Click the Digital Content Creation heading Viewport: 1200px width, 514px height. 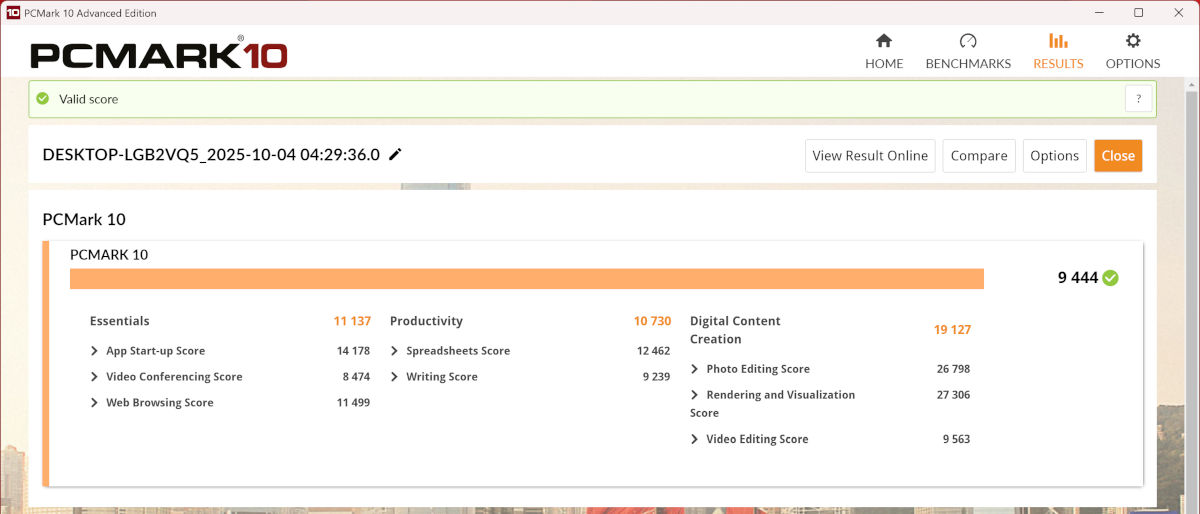coord(735,330)
